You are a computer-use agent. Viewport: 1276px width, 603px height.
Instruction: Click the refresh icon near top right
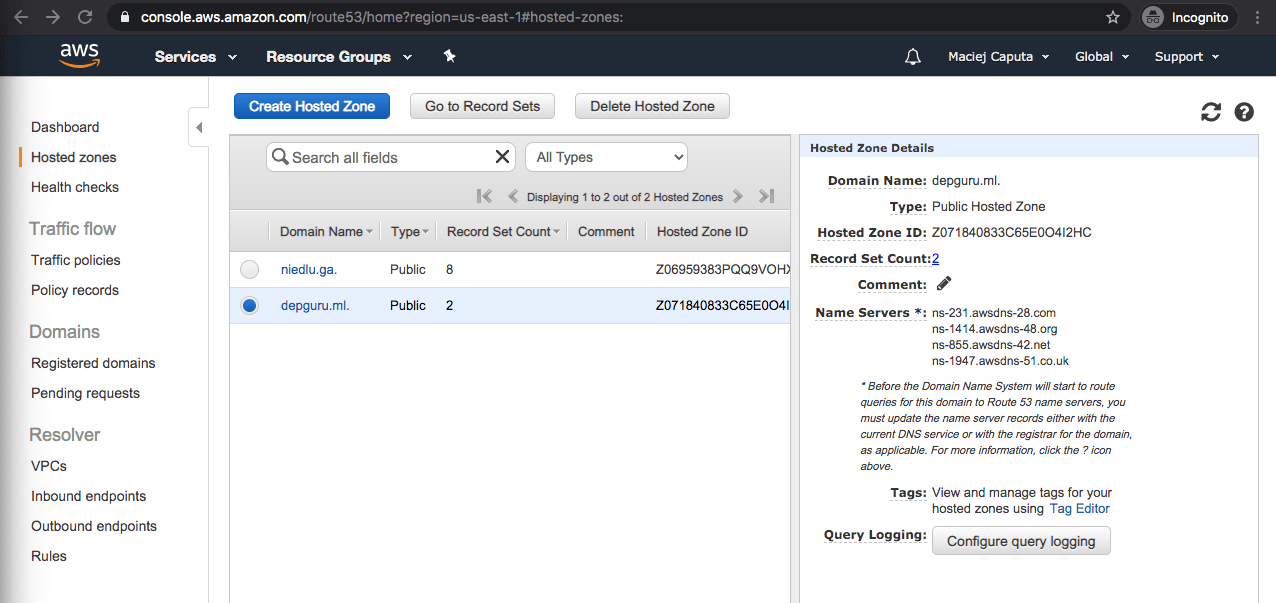tap(1211, 112)
